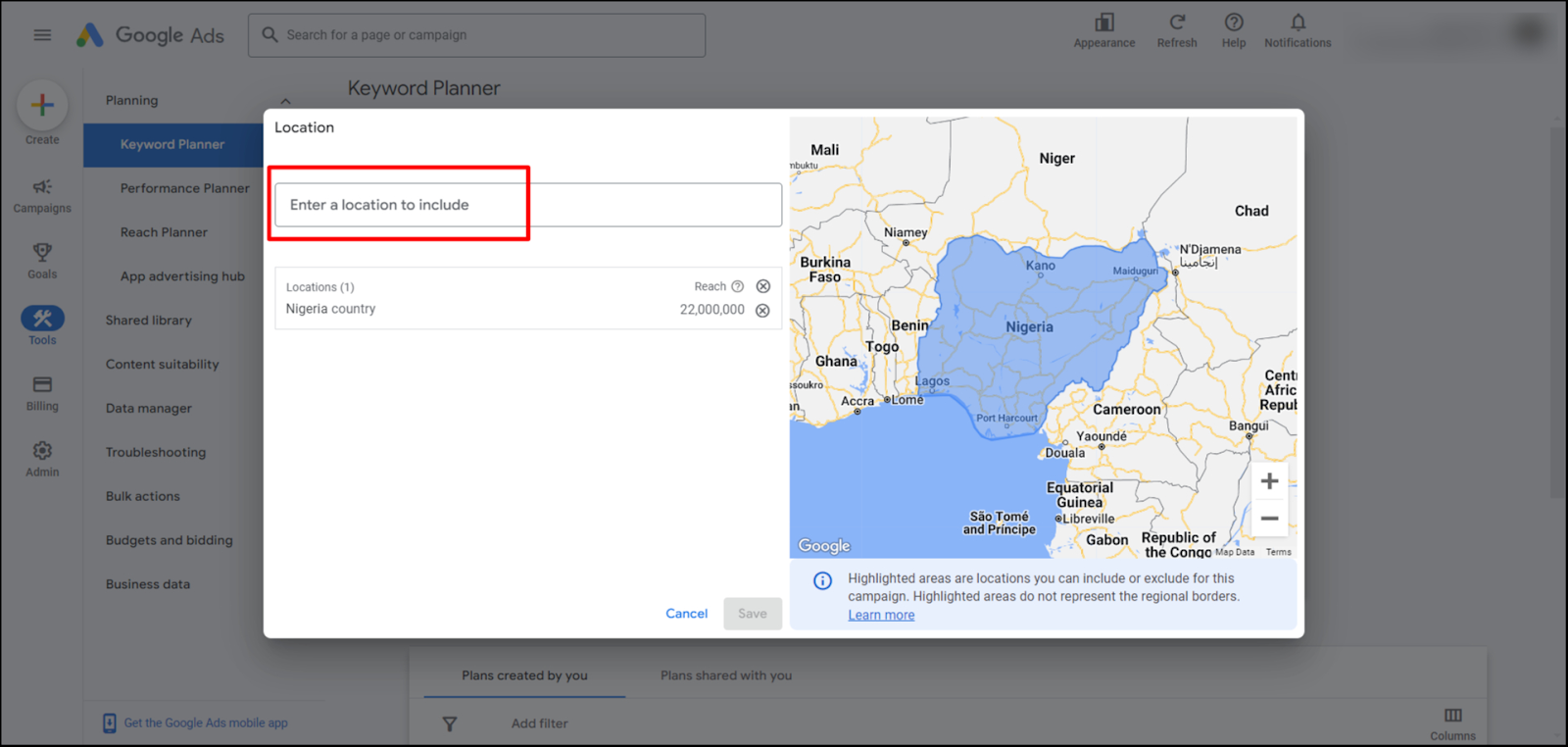Screen dimensions: 1568x747
Task: Remove all locations with header X icon
Action: click(763, 286)
